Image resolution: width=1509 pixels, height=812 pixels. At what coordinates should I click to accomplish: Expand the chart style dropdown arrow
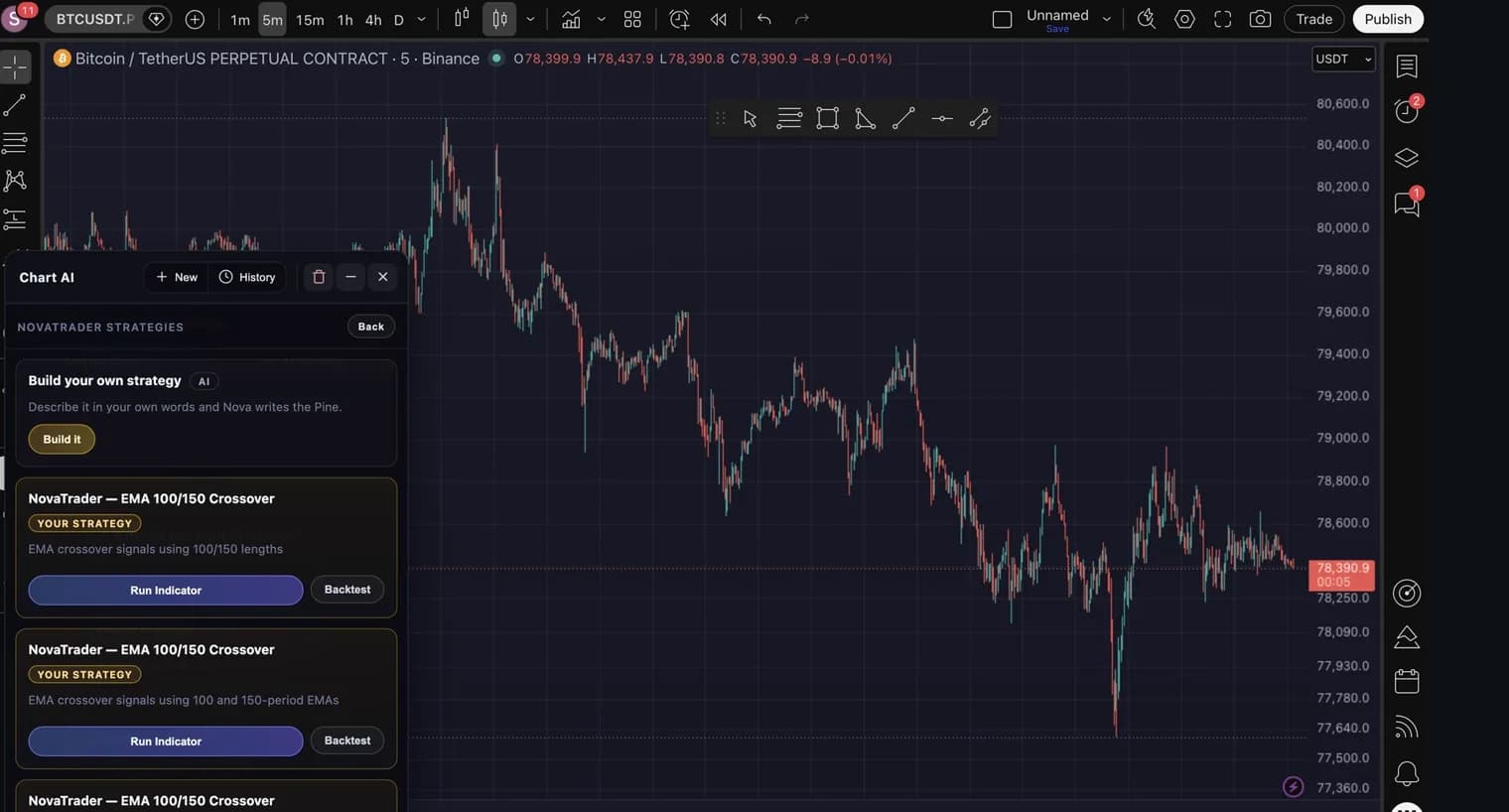(530, 20)
